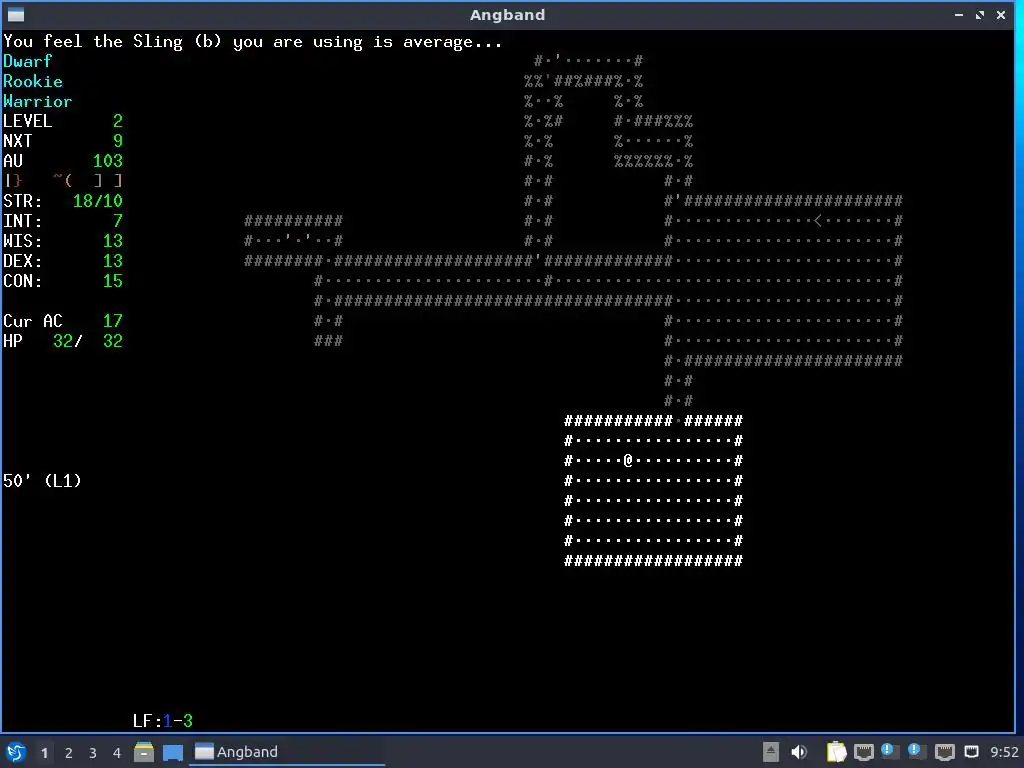
Task: Switch to workspace 2 in the pager
Action: 69,753
